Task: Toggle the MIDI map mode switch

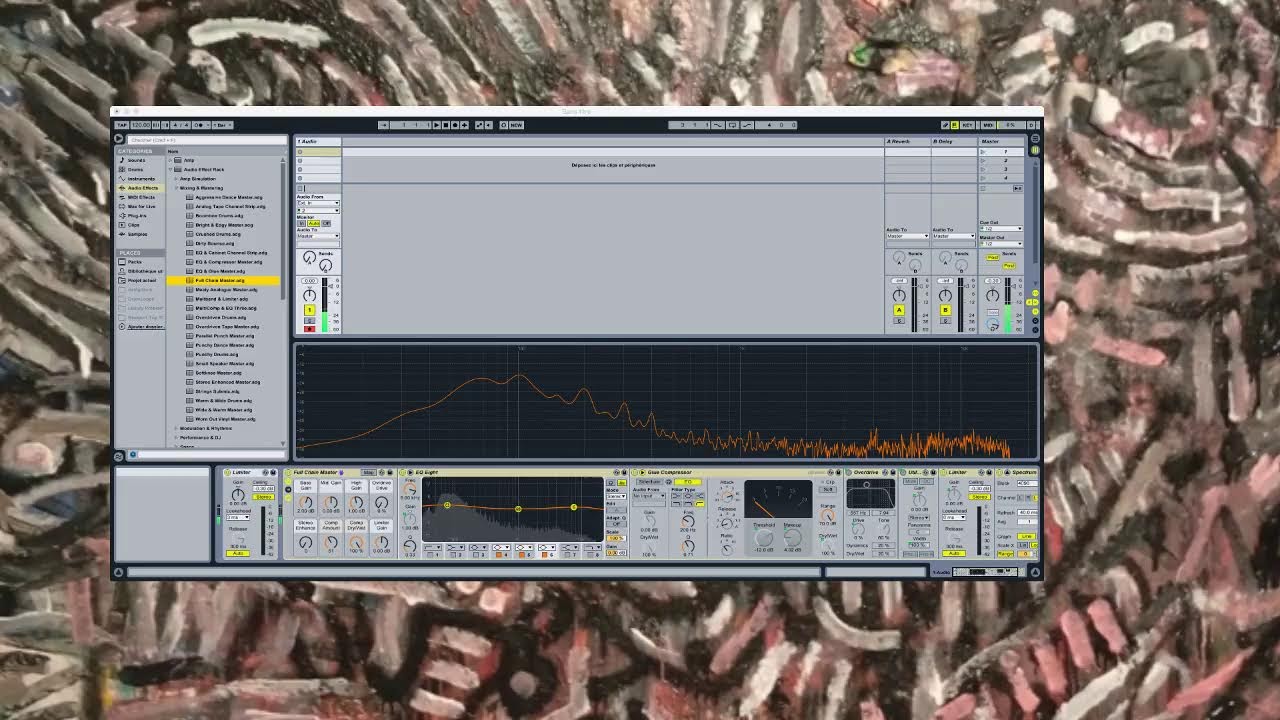Action: click(988, 125)
